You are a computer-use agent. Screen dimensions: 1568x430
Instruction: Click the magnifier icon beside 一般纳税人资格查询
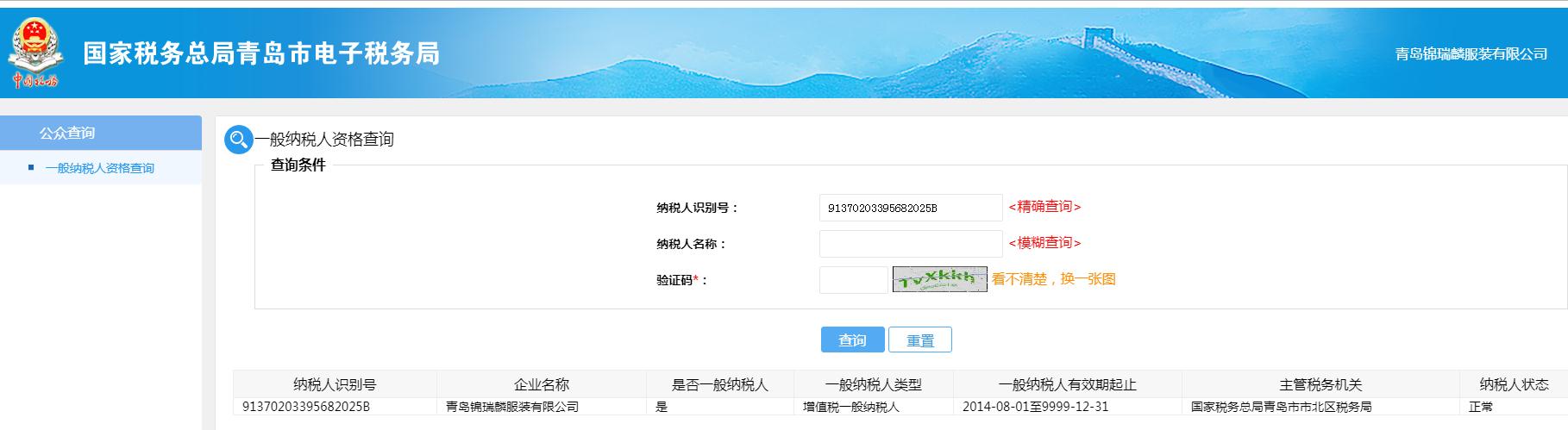pos(238,140)
